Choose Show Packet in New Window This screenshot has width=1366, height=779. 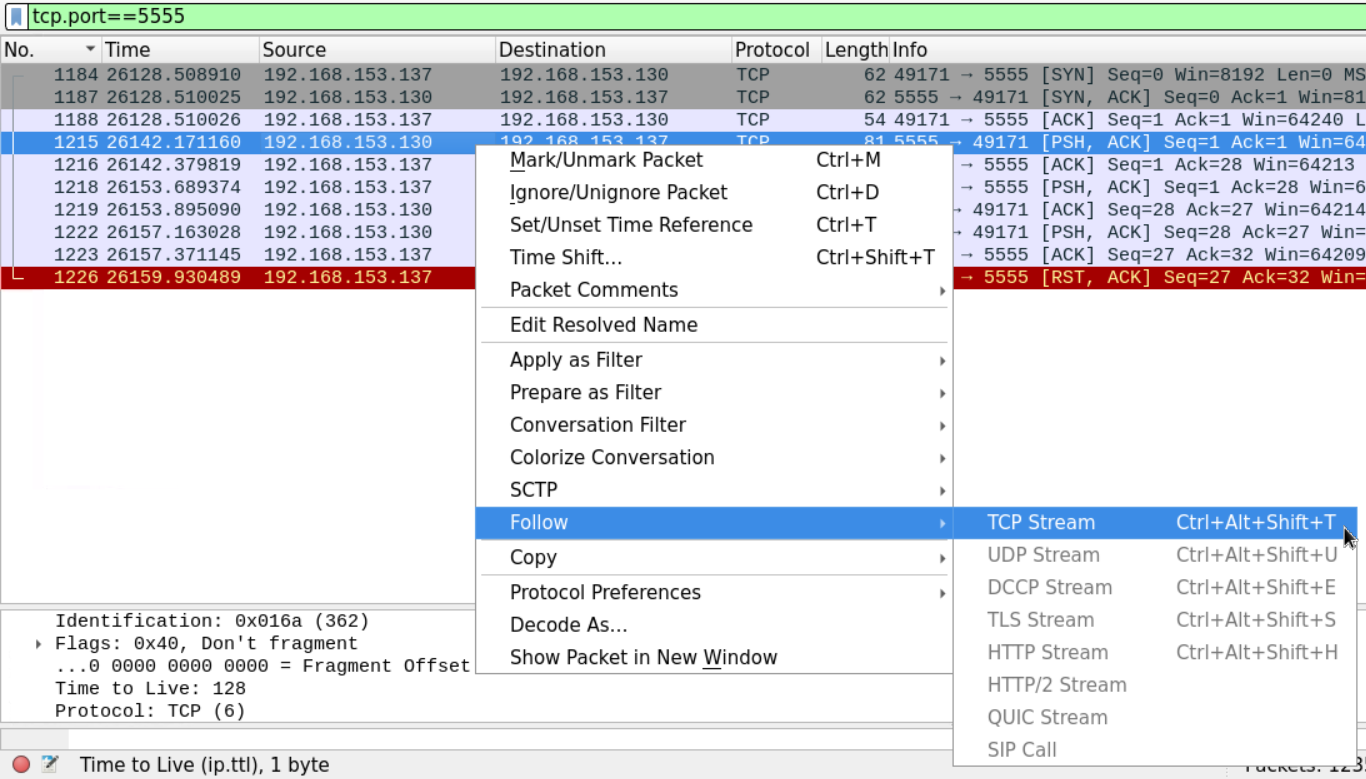(x=643, y=658)
